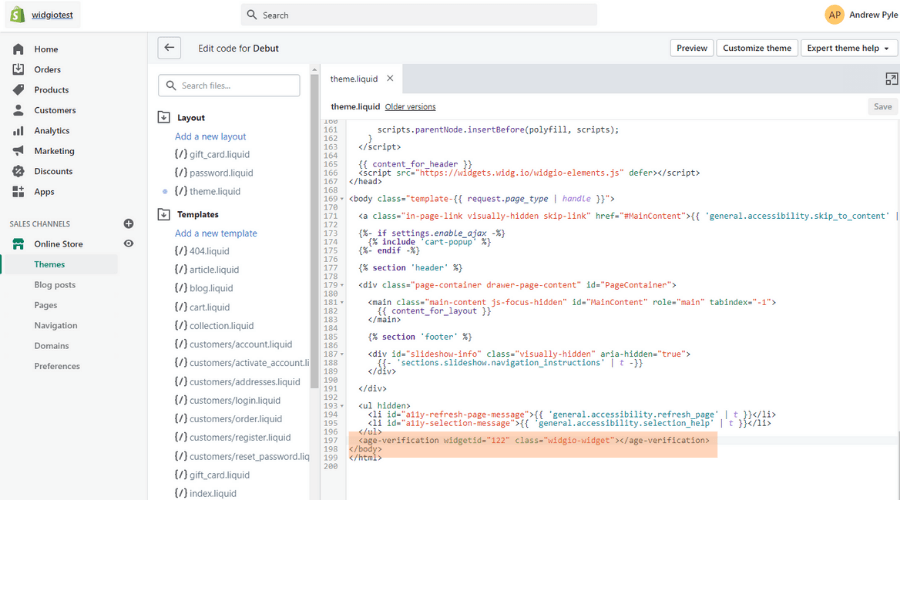The width and height of the screenshot is (900, 600).
Task: Click Customize theme button
Action: tap(757, 48)
